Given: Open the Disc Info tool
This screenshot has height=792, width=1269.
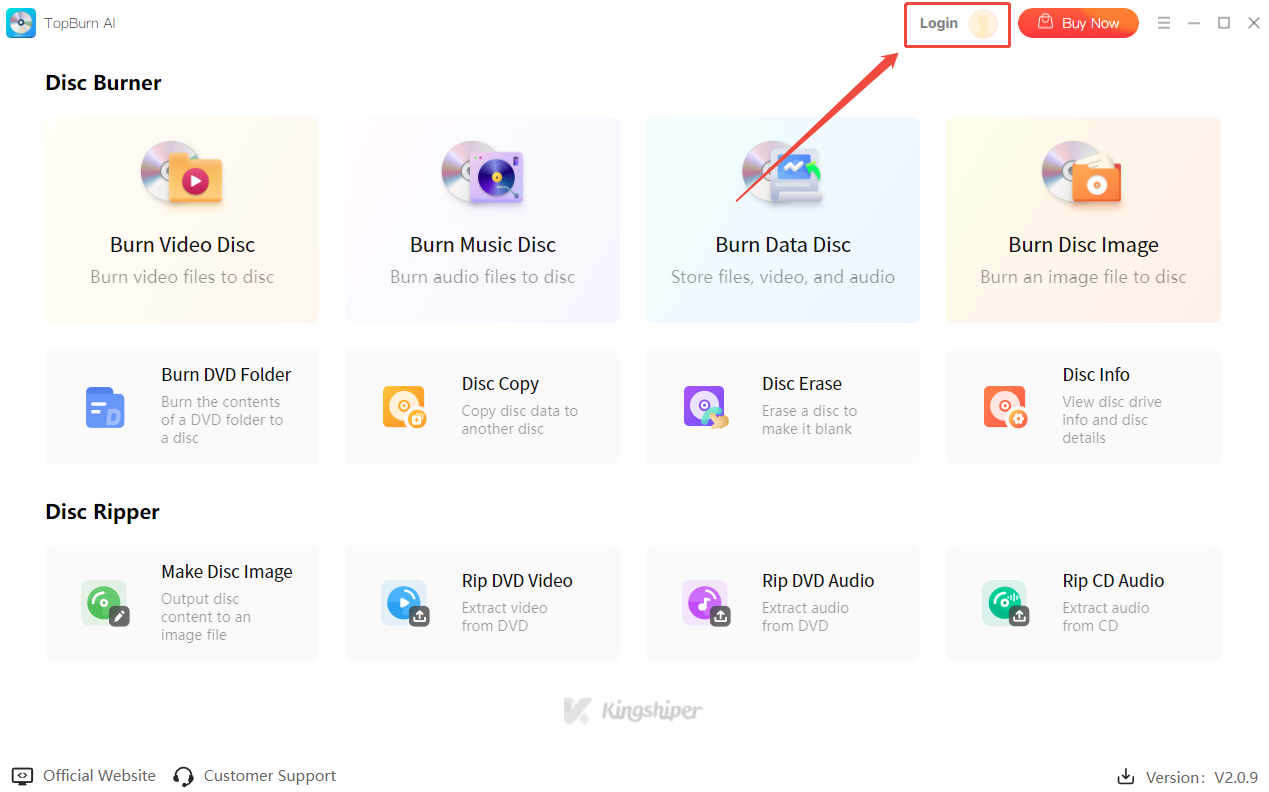Looking at the screenshot, I should point(1083,406).
